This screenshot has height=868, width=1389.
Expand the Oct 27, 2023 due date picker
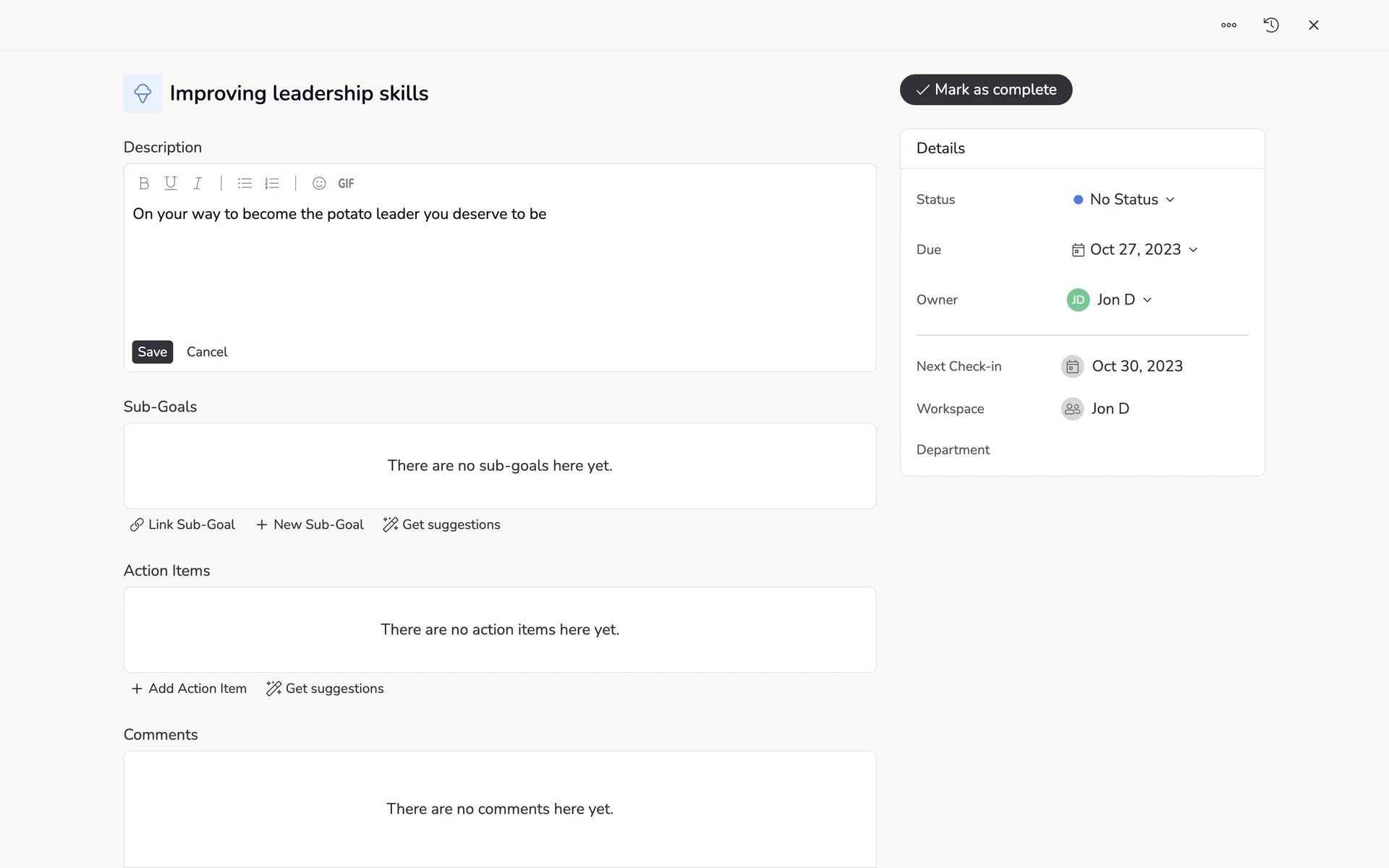[1134, 250]
